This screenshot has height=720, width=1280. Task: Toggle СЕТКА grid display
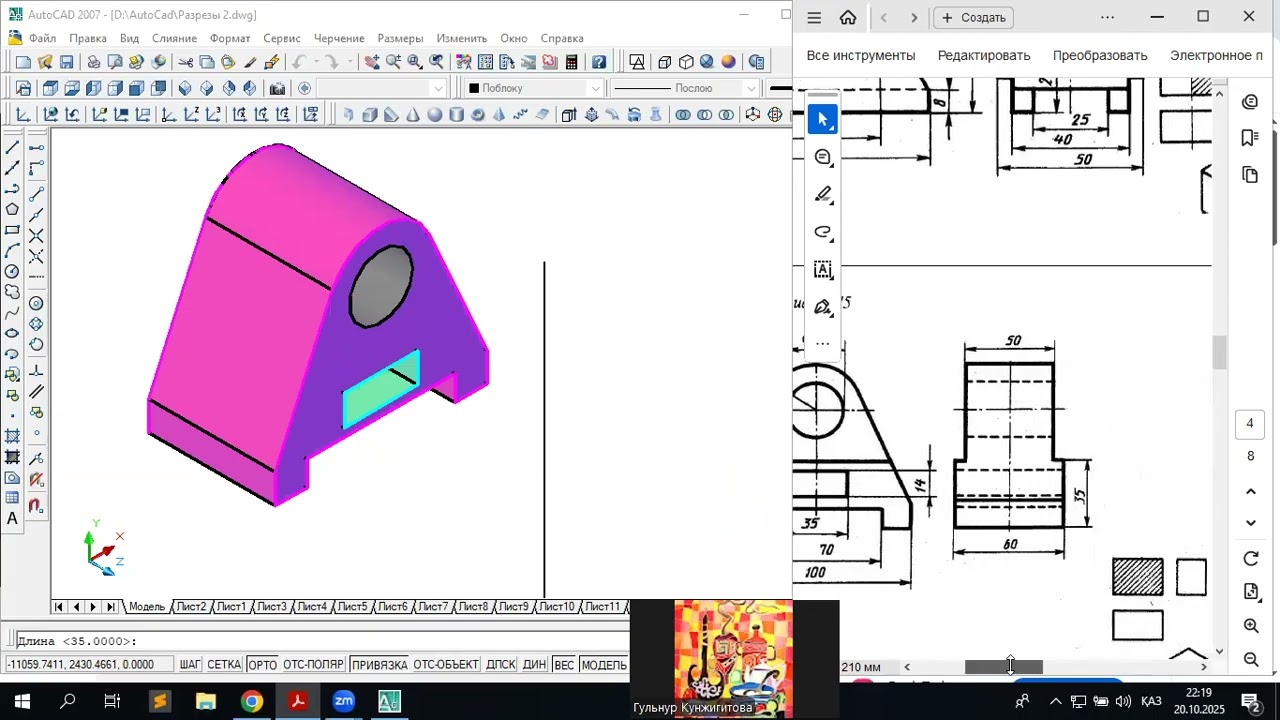click(x=224, y=665)
